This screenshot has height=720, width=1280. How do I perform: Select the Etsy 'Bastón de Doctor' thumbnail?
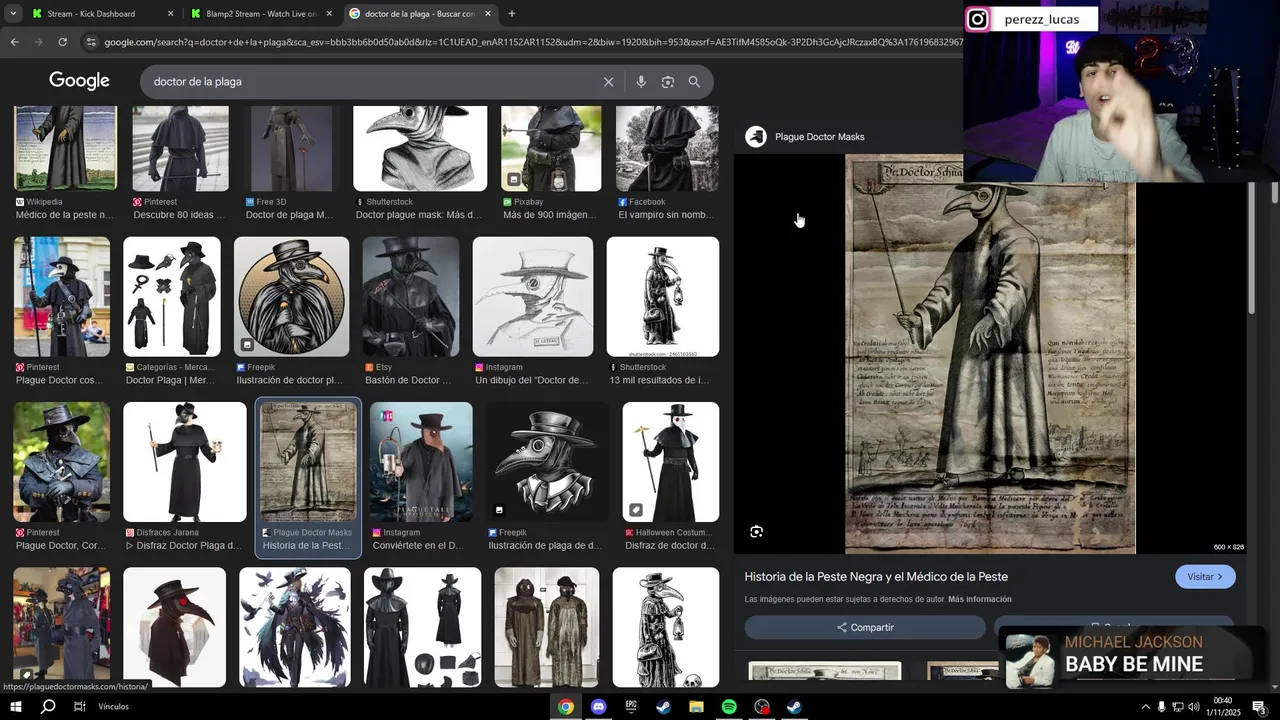(x=411, y=297)
